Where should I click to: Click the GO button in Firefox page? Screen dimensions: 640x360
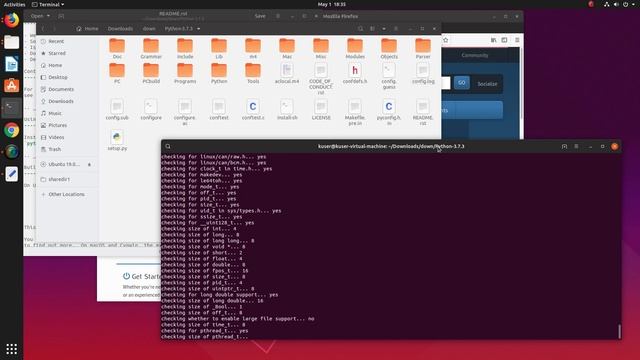click(x=462, y=83)
